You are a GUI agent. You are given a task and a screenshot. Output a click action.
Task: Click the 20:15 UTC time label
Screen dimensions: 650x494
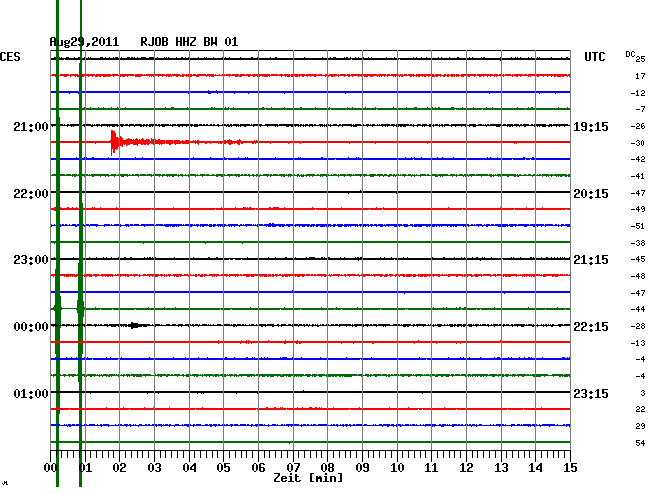point(591,194)
